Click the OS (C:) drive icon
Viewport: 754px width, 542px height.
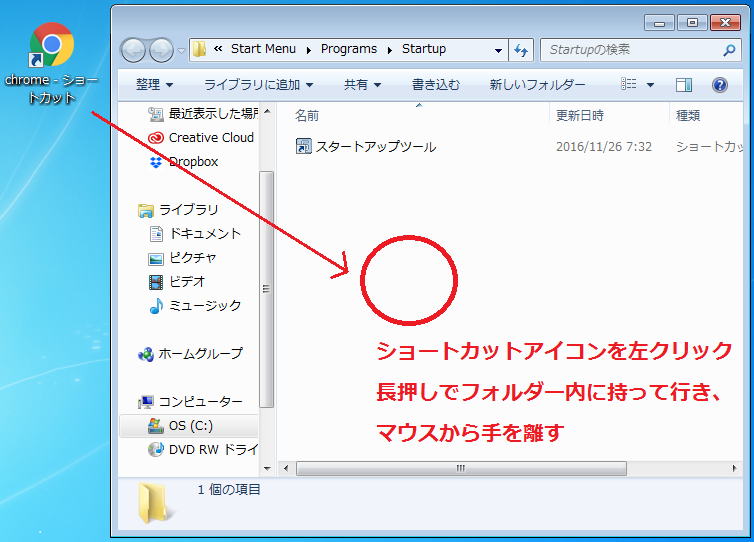(x=156, y=426)
